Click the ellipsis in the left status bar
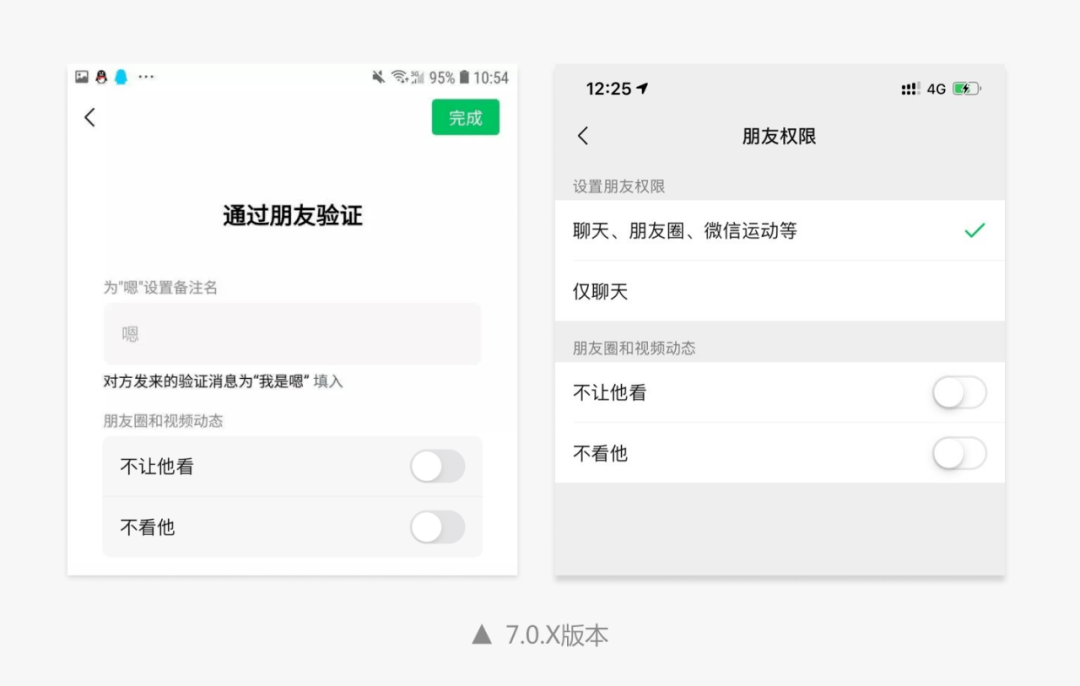 [x=145, y=75]
